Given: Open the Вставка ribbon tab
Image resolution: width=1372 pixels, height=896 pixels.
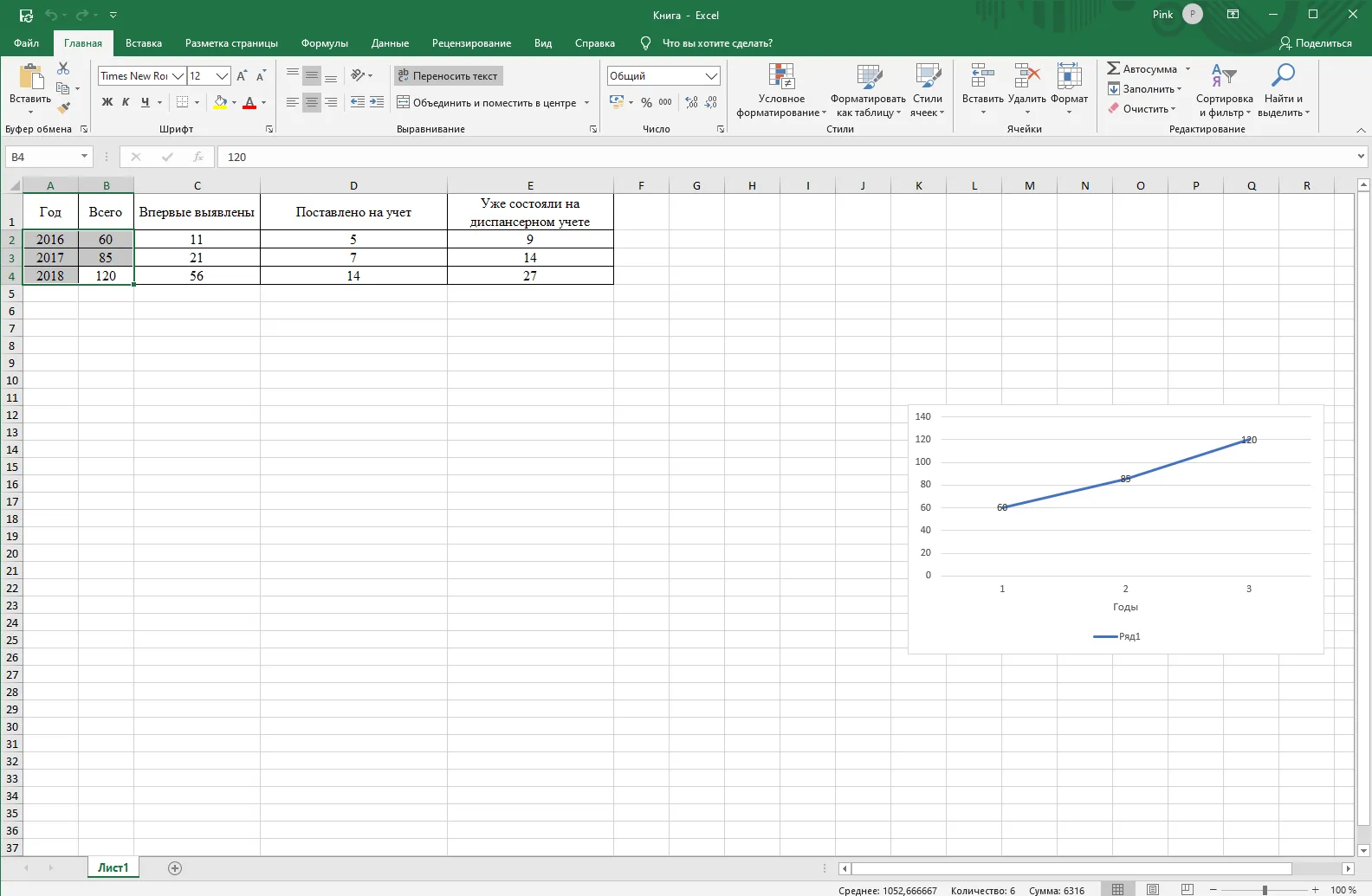Looking at the screenshot, I should coord(144,43).
